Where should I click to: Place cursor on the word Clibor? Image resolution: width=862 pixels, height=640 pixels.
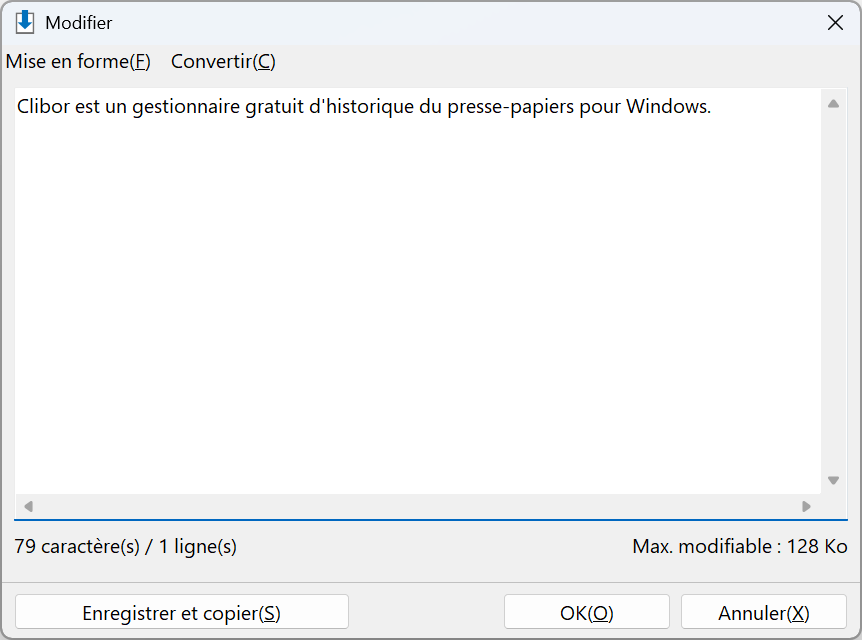coord(43,106)
